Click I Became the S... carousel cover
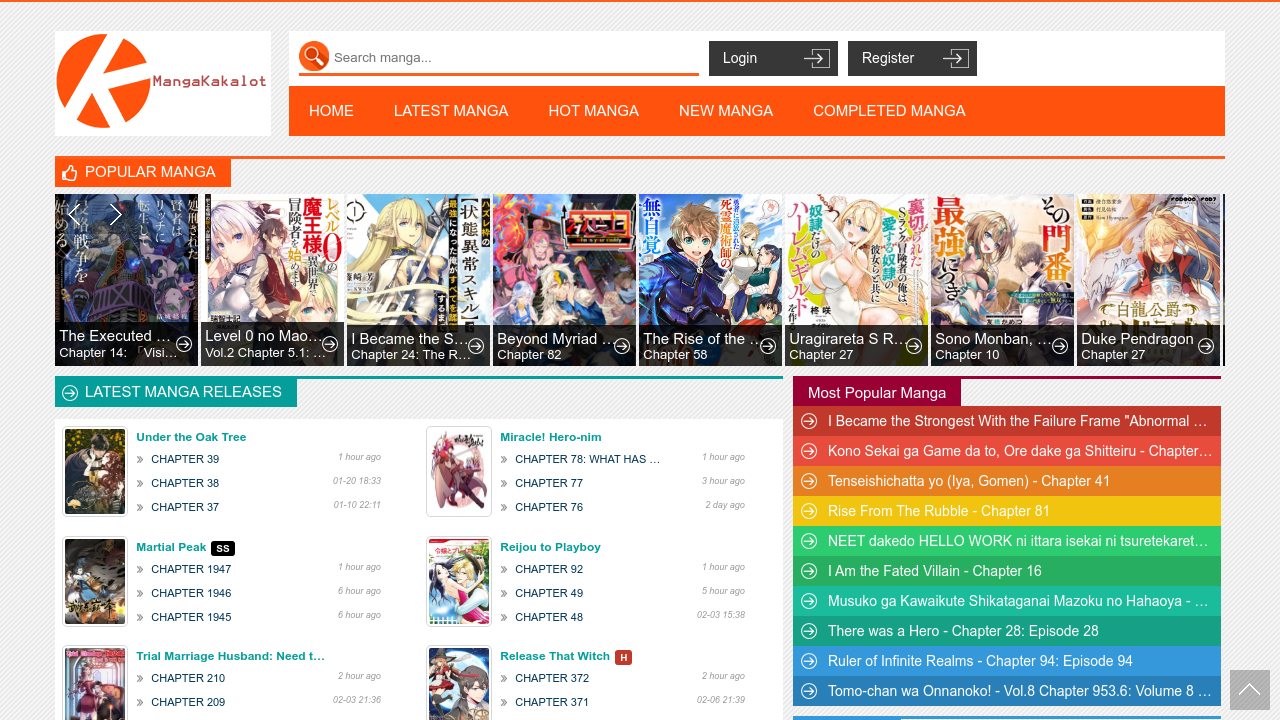Image resolution: width=1280 pixels, height=720 pixels. click(x=419, y=280)
